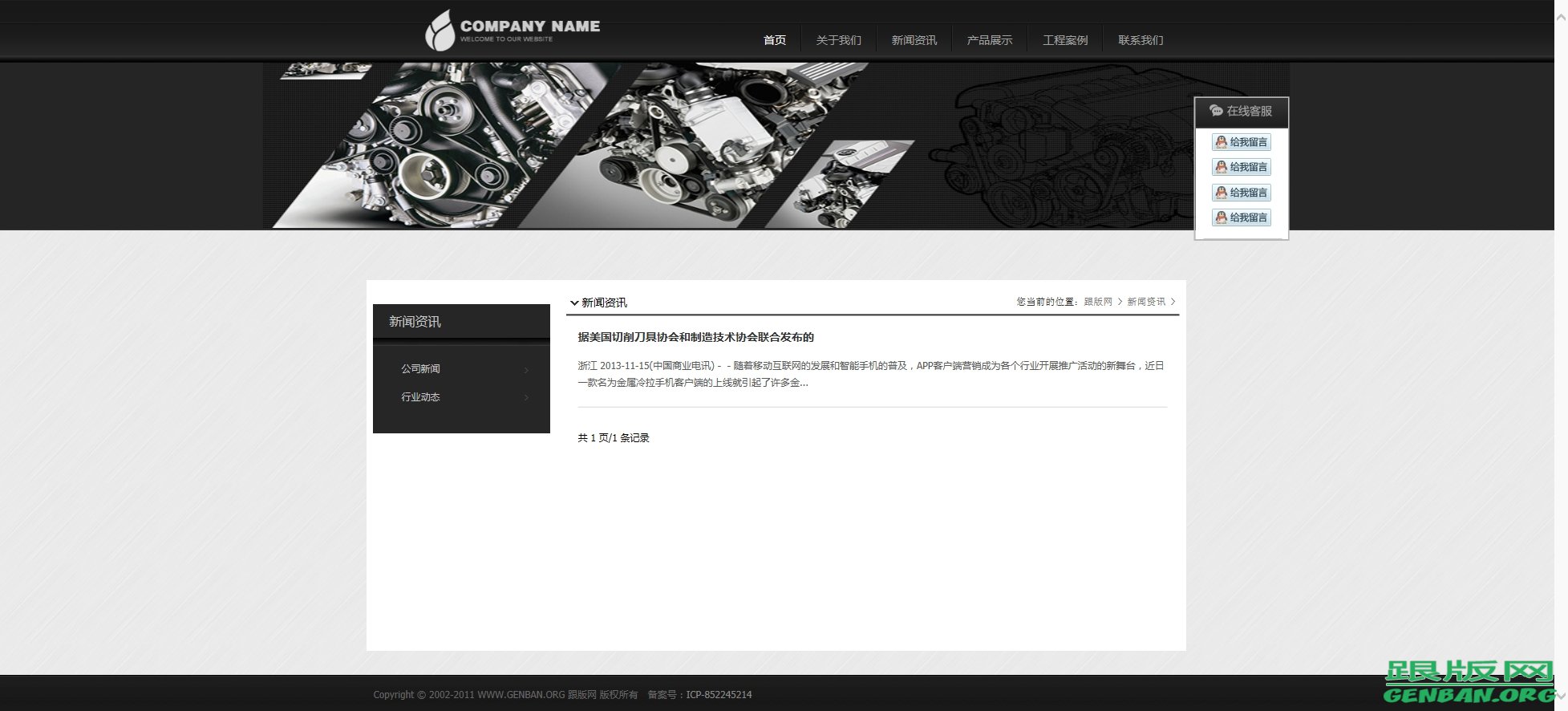
Task: Click the fourth 给我留言 QQ button
Action: coord(1241,217)
